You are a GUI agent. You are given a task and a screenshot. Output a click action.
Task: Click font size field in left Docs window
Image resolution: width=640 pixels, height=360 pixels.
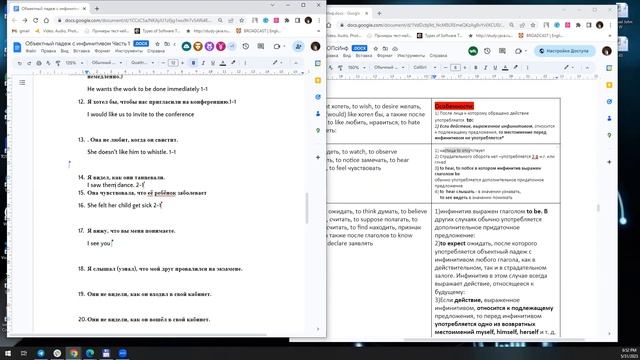(x=173, y=63)
